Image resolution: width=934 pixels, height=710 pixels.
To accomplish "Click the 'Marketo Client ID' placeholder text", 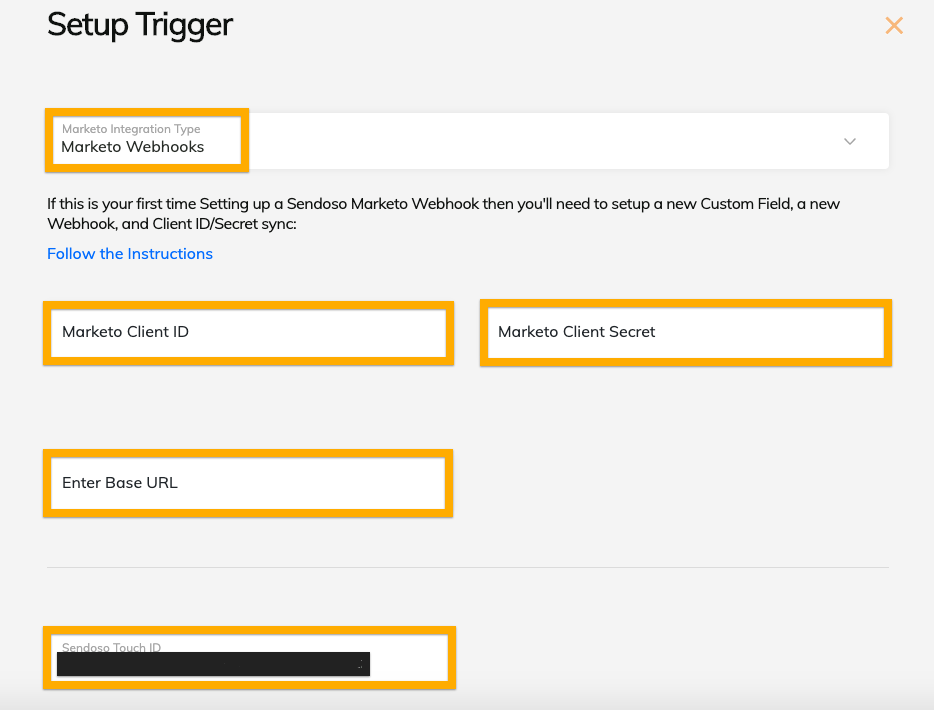I will click(125, 332).
